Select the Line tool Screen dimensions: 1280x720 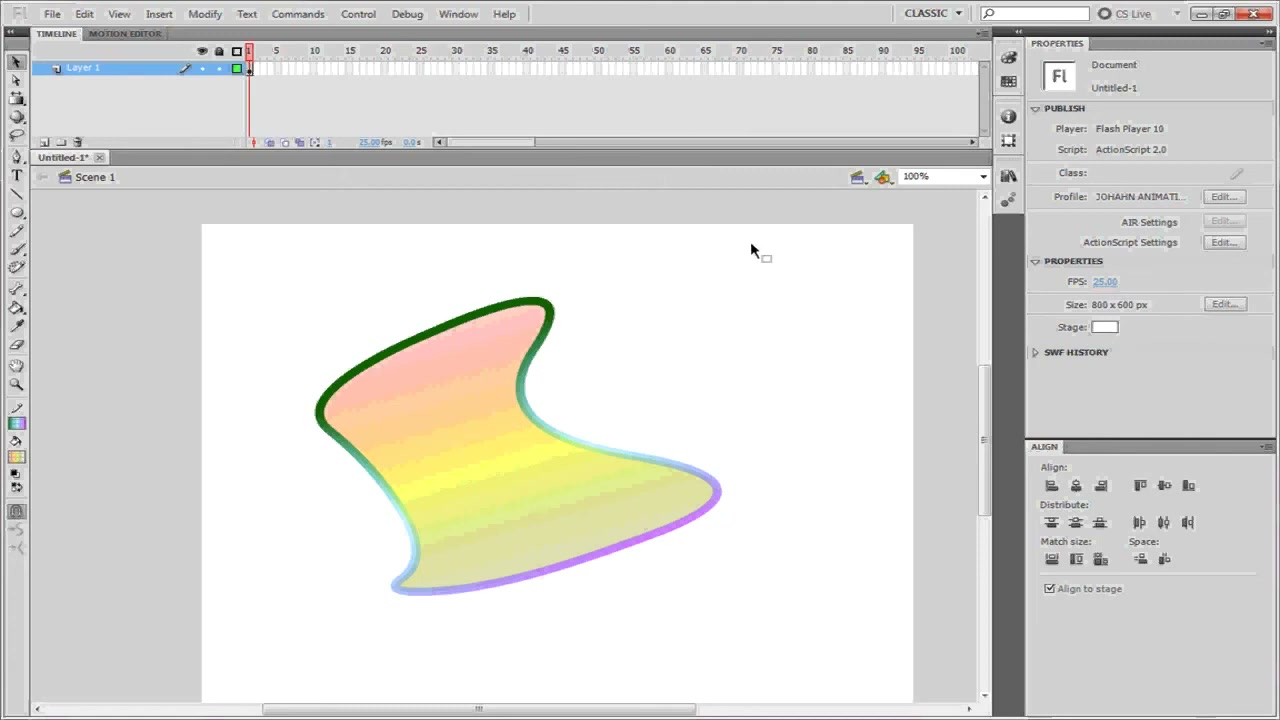[x=16, y=194]
